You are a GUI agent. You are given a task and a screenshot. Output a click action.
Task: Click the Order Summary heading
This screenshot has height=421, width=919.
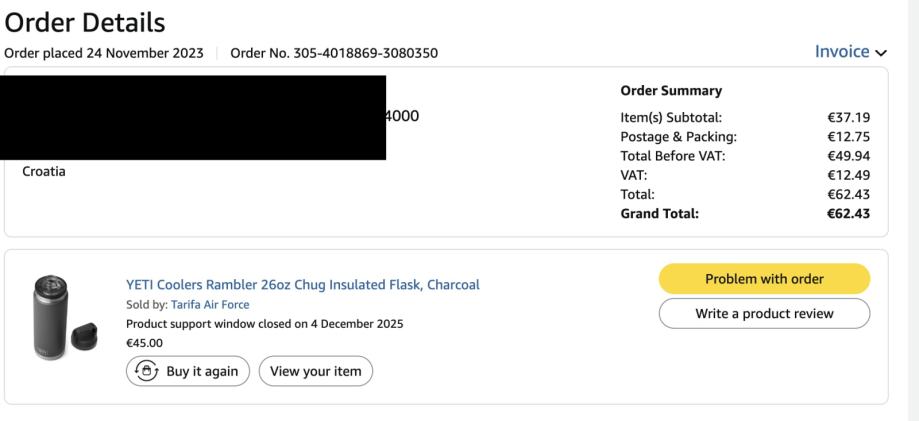pyautogui.click(x=671, y=91)
